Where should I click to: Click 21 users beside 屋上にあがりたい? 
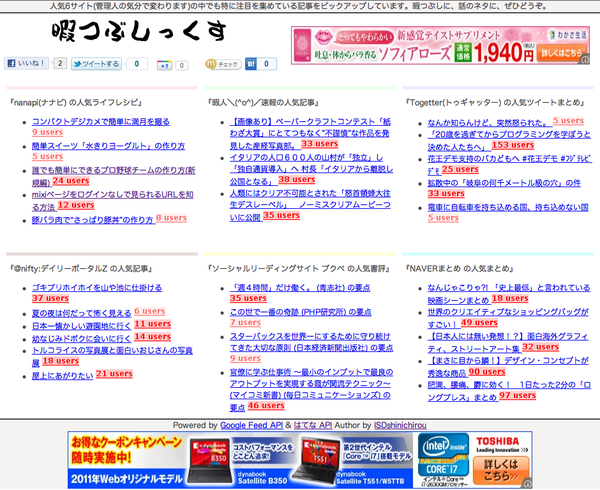(114, 373)
